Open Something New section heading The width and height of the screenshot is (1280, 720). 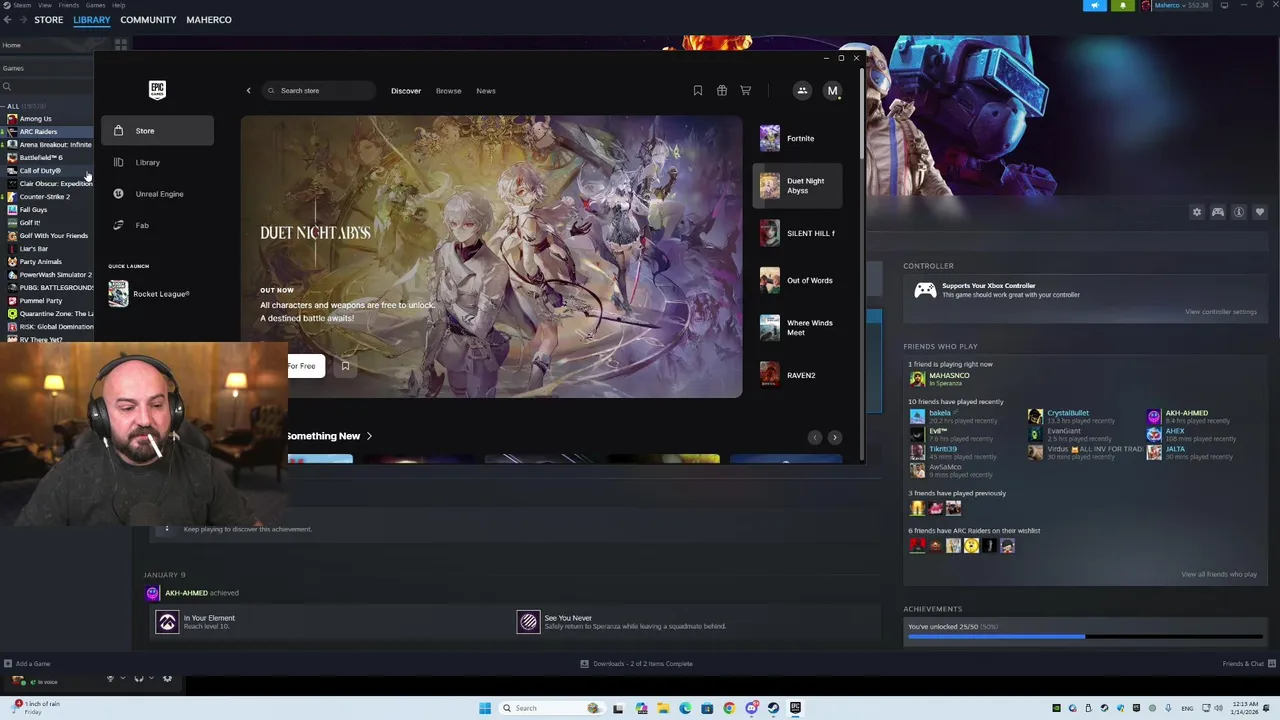(329, 436)
